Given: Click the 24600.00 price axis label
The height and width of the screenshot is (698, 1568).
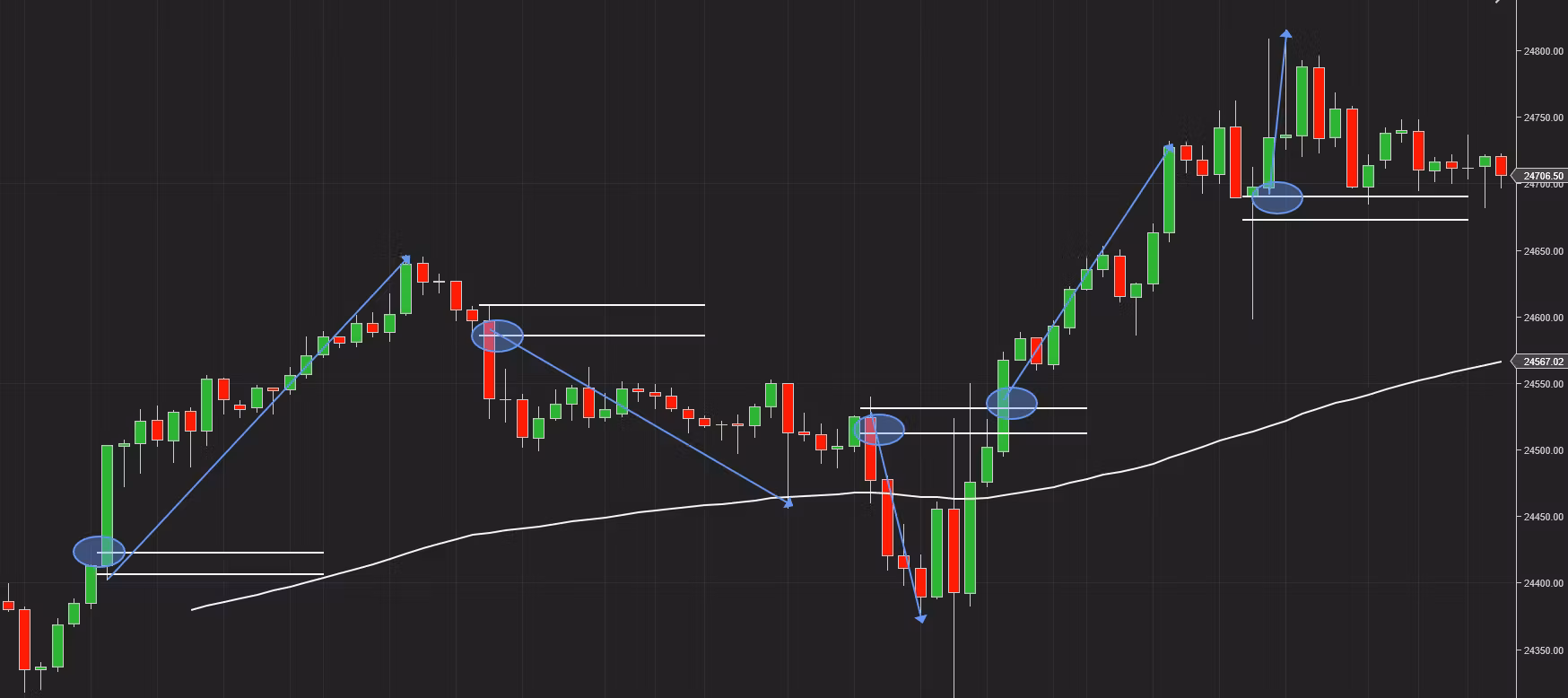Looking at the screenshot, I should pyautogui.click(x=1543, y=318).
